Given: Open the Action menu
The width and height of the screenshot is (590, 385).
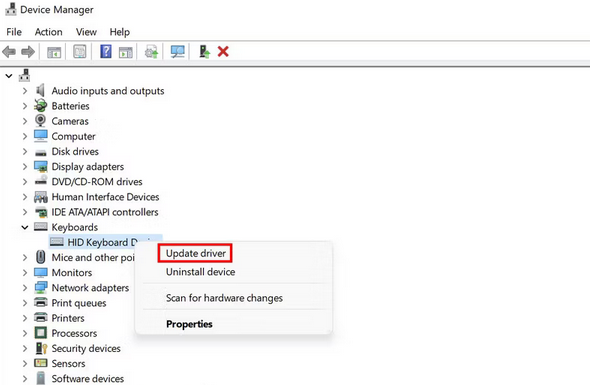Looking at the screenshot, I should (49, 32).
